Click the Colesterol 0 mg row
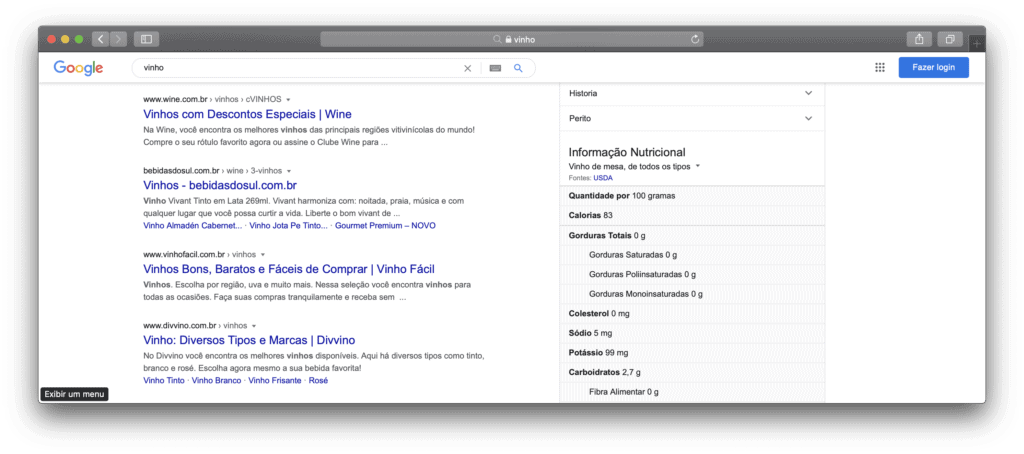 pos(692,314)
